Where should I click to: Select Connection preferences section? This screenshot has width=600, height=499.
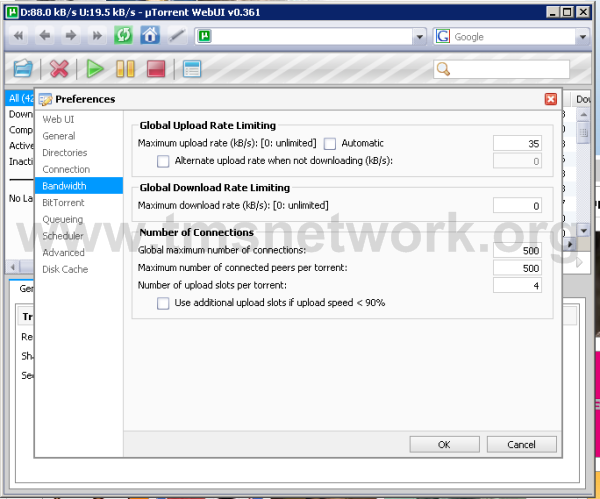pos(79,169)
